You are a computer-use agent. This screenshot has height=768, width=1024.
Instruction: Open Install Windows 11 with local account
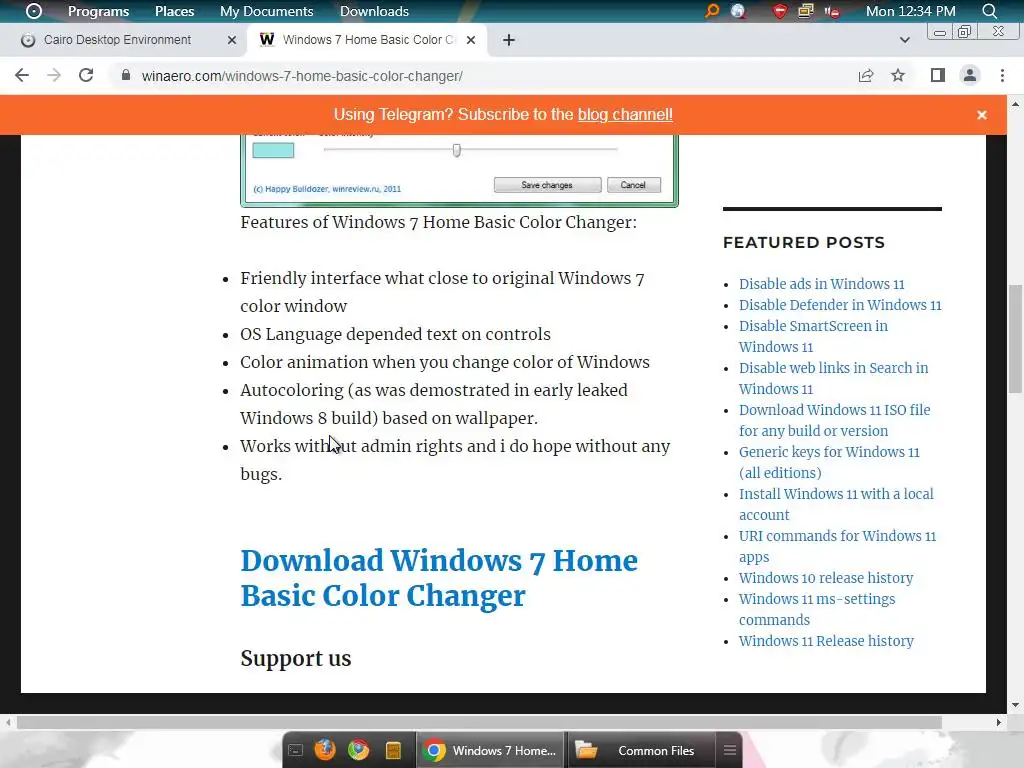click(836, 504)
